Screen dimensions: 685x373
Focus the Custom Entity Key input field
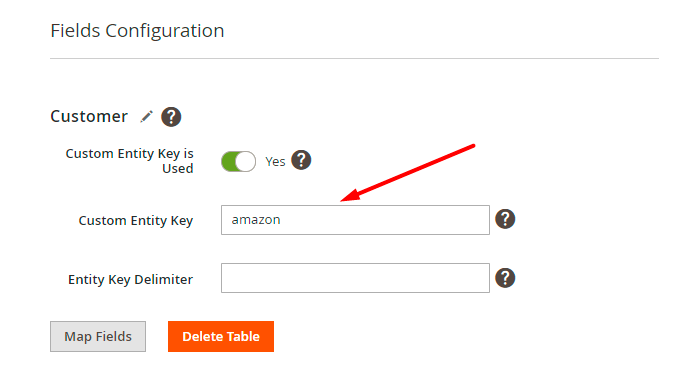click(x=355, y=220)
